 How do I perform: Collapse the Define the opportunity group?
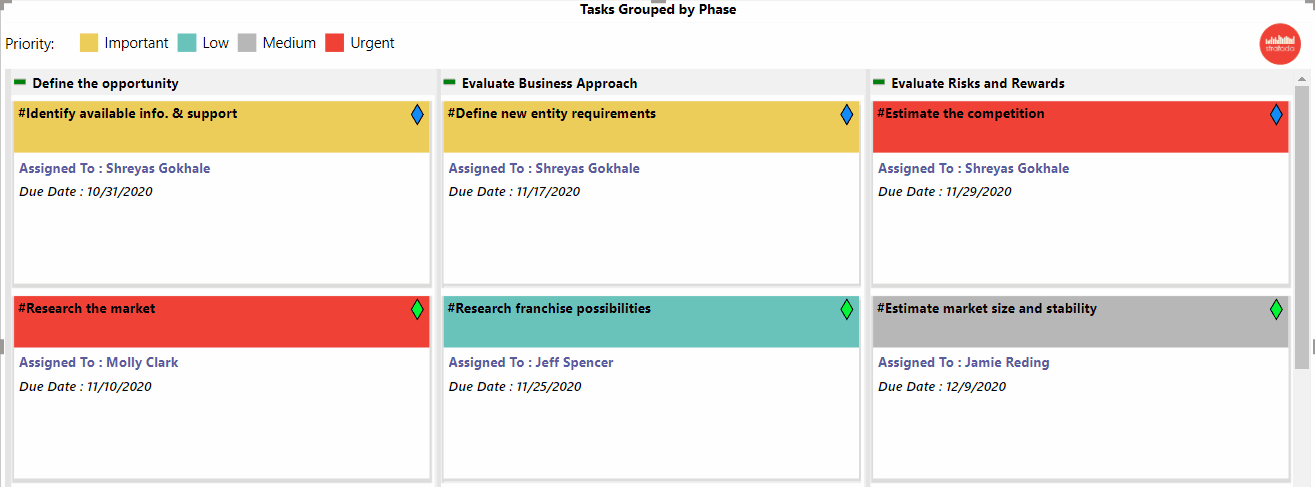[x=20, y=82]
